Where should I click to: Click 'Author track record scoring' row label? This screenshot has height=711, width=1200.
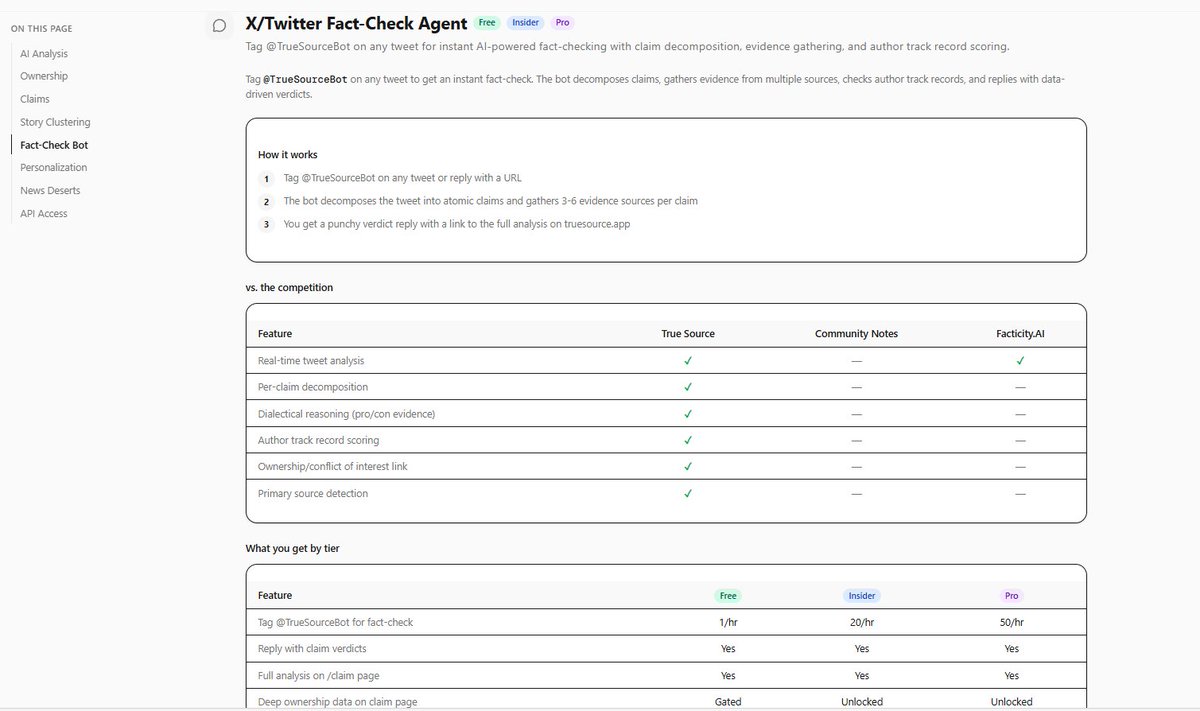(x=318, y=440)
